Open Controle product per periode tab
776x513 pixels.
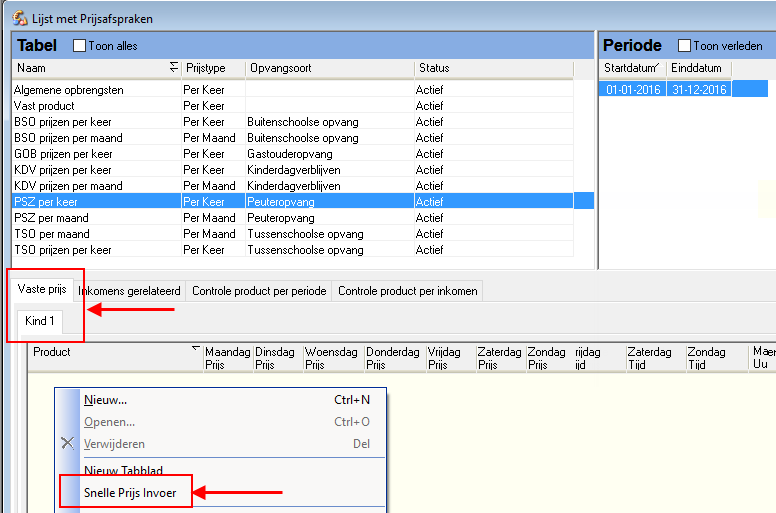[x=259, y=291]
